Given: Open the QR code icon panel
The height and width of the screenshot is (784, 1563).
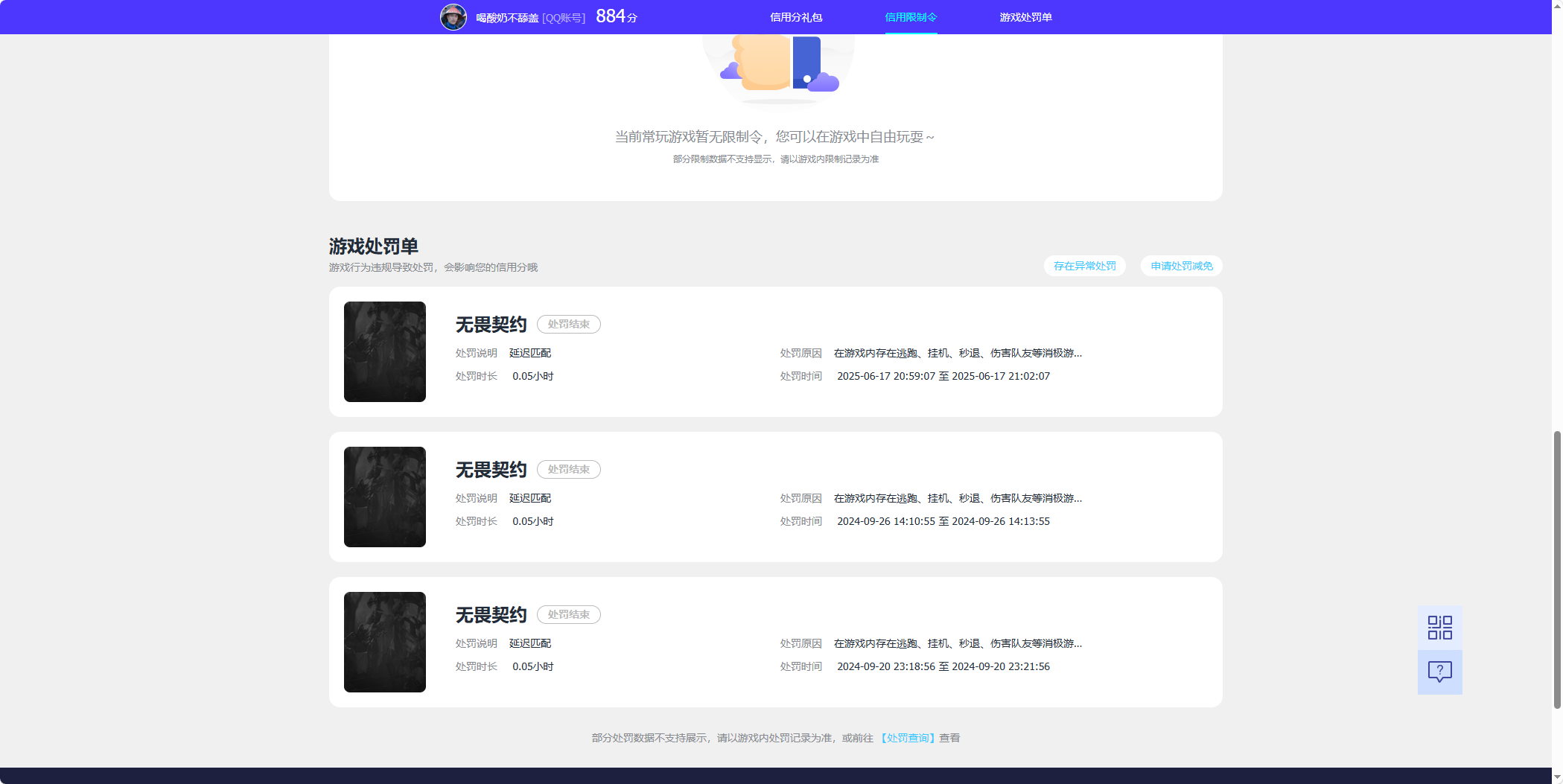Looking at the screenshot, I should (x=1439, y=627).
